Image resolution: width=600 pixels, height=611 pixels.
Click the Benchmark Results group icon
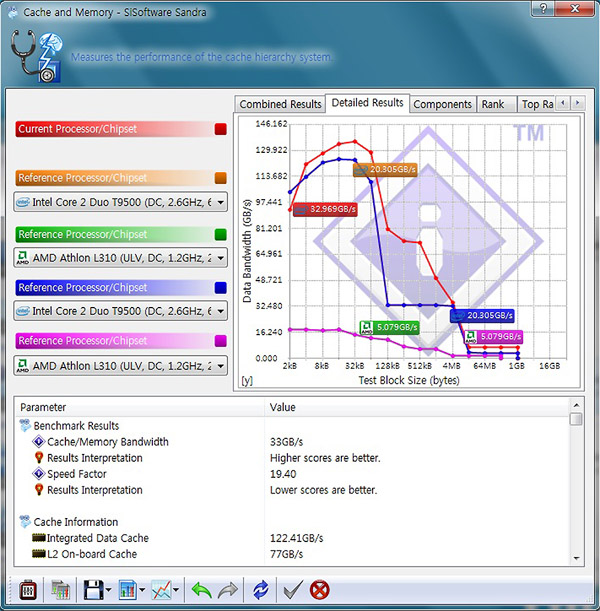coord(25,425)
